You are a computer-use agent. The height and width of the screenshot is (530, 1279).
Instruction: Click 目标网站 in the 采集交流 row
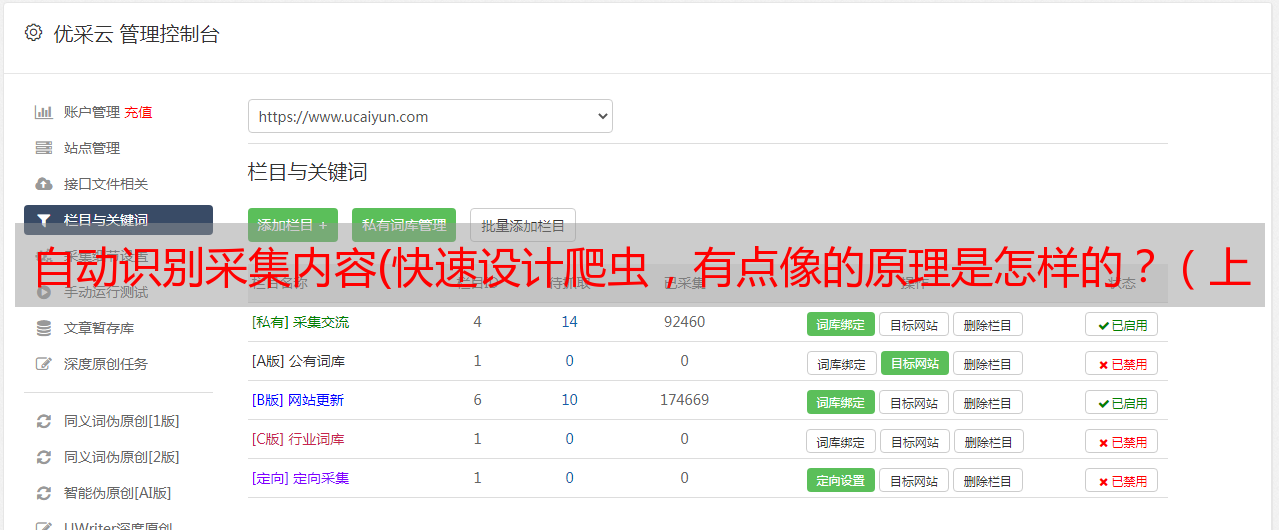click(914, 324)
